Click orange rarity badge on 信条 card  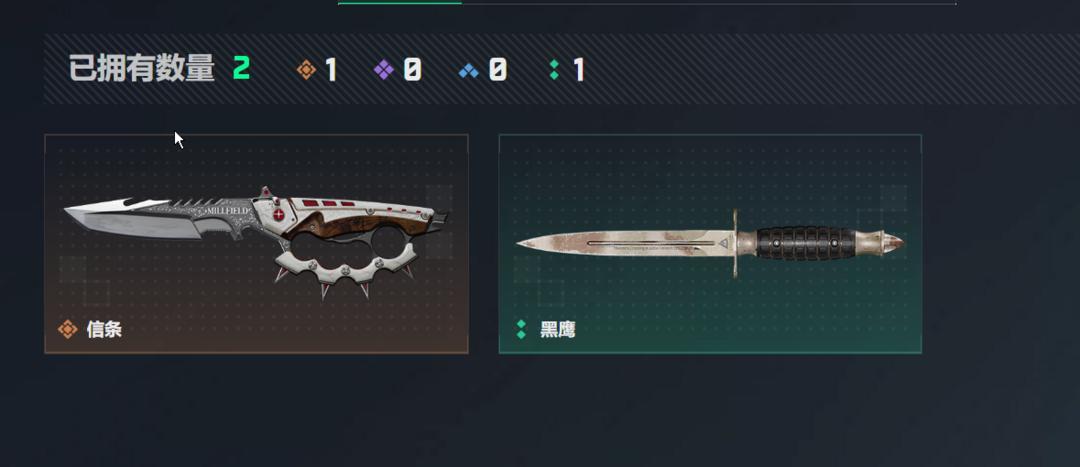[68, 329]
